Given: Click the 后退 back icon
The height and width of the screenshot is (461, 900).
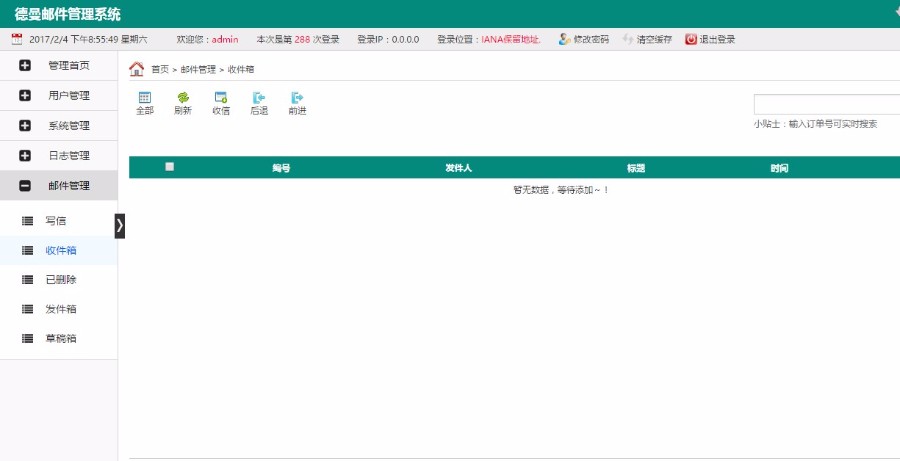Looking at the screenshot, I should tap(259, 98).
